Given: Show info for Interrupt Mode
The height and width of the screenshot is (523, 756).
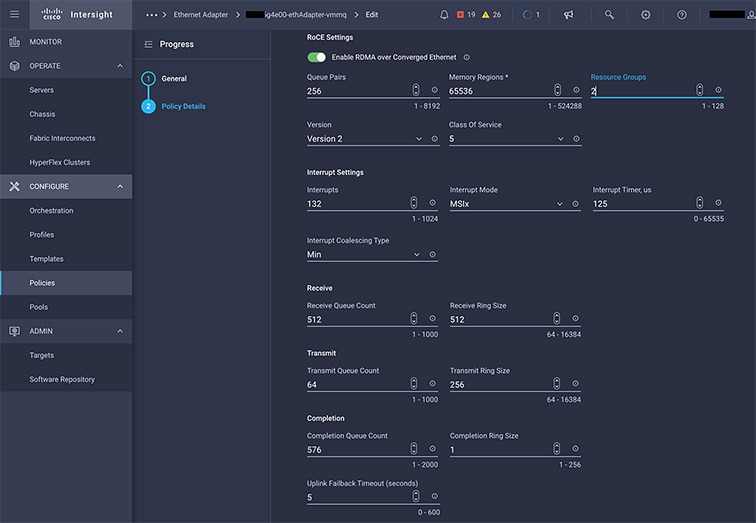Looking at the screenshot, I should (x=575, y=204).
